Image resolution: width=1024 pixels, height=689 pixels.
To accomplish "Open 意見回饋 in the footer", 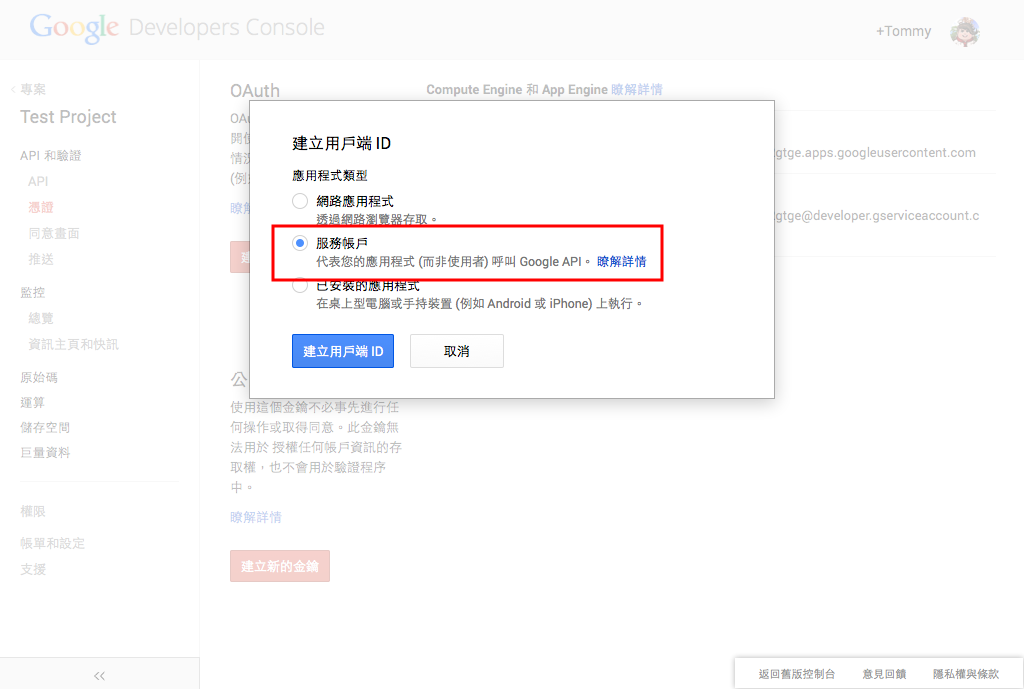I will 884,674.
